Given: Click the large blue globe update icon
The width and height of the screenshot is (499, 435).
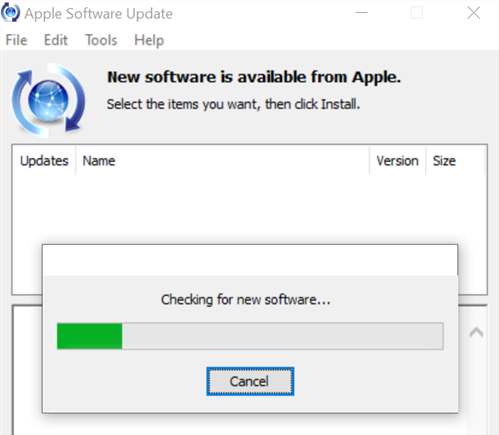Looking at the screenshot, I should [x=48, y=100].
